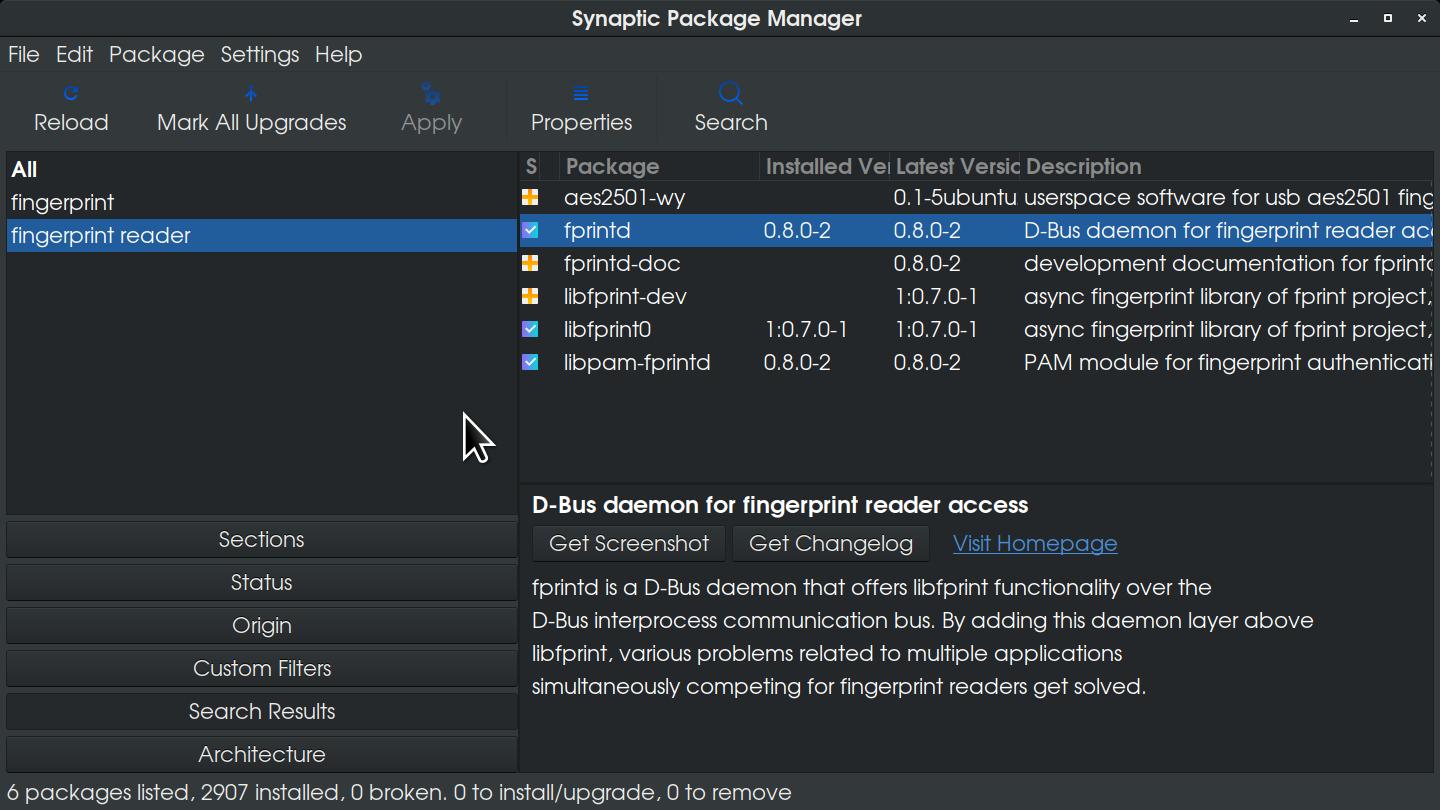Follow the Visit Homepage link
Image resolution: width=1440 pixels, height=810 pixels.
pos(1035,543)
